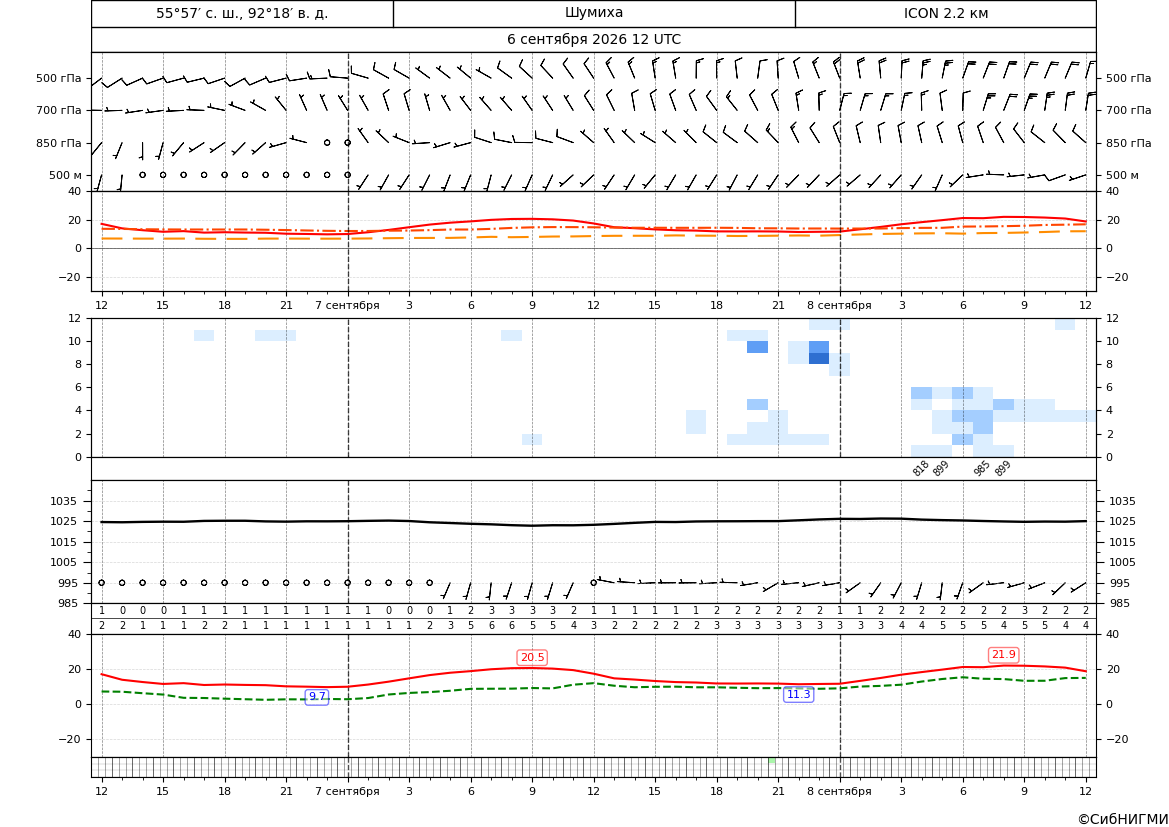Click the rotated 818 cloud value label
Screen dimensions: 1169x827
921,468
